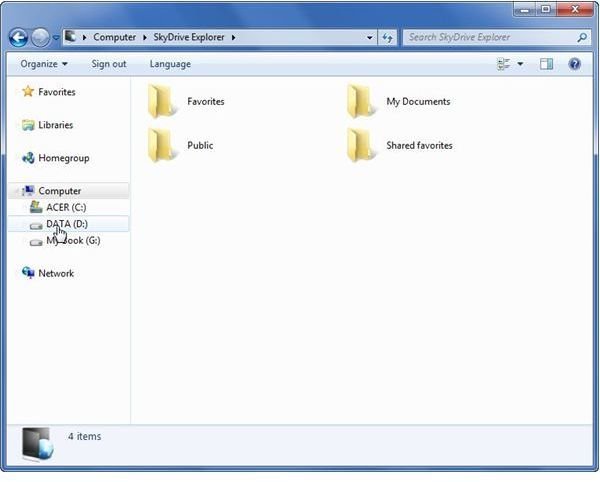Open the view options dropdown arrow
The height and width of the screenshot is (482, 600).
[x=520, y=64]
